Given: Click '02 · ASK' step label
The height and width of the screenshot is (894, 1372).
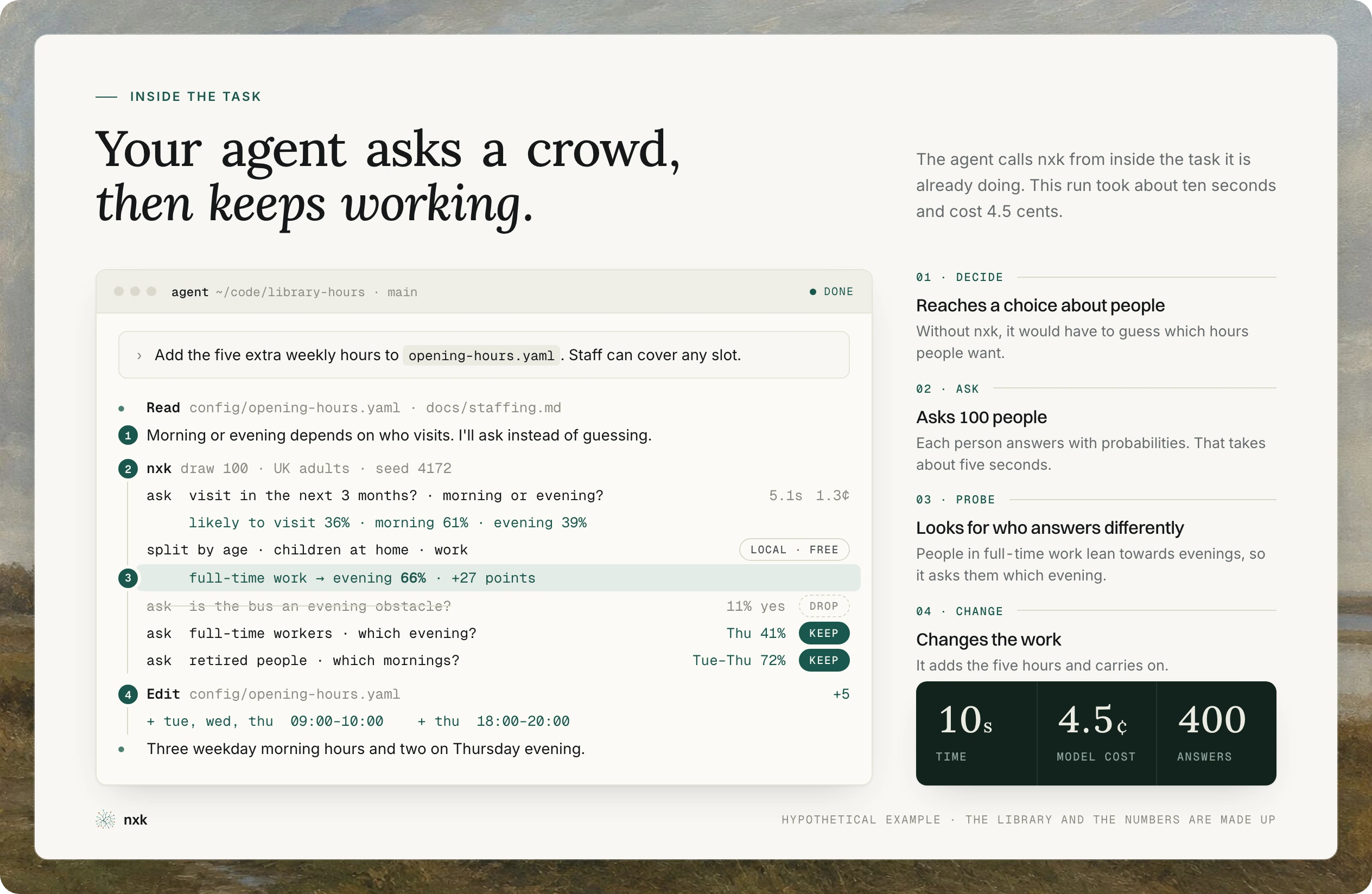Looking at the screenshot, I should [947, 389].
